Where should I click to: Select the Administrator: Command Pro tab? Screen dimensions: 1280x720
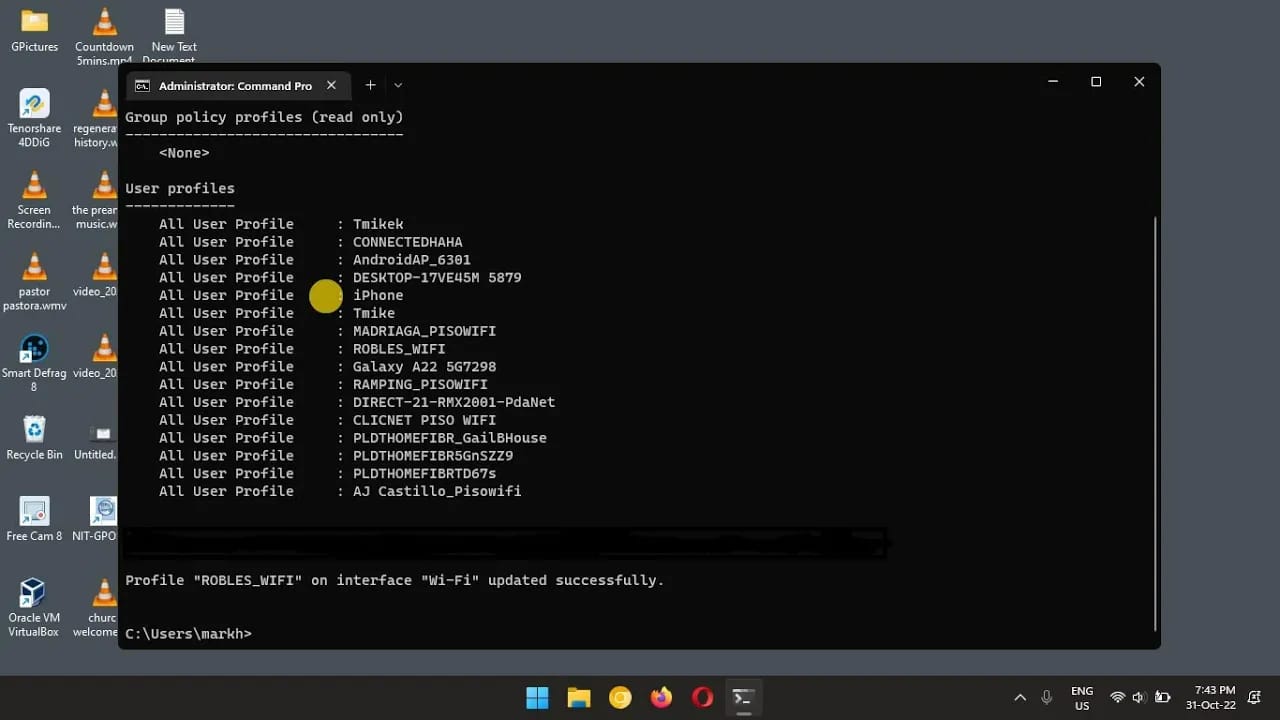click(x=237, y=85)
